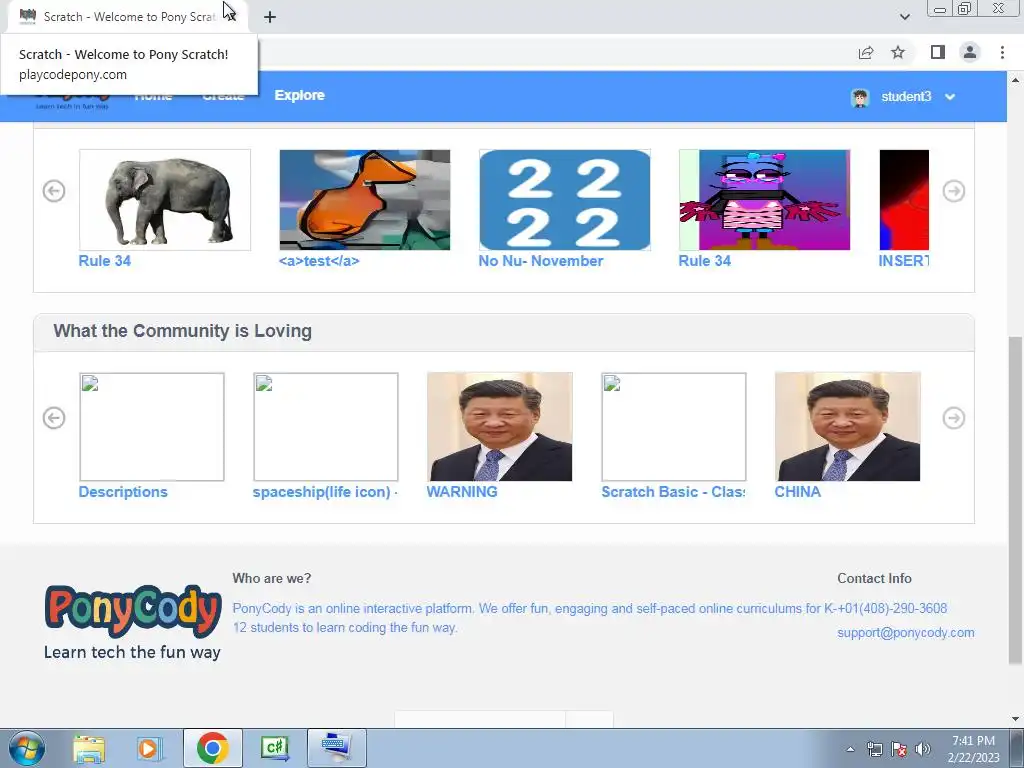
Task: Show hidden system tray icons
Action: tap(850, 749)
